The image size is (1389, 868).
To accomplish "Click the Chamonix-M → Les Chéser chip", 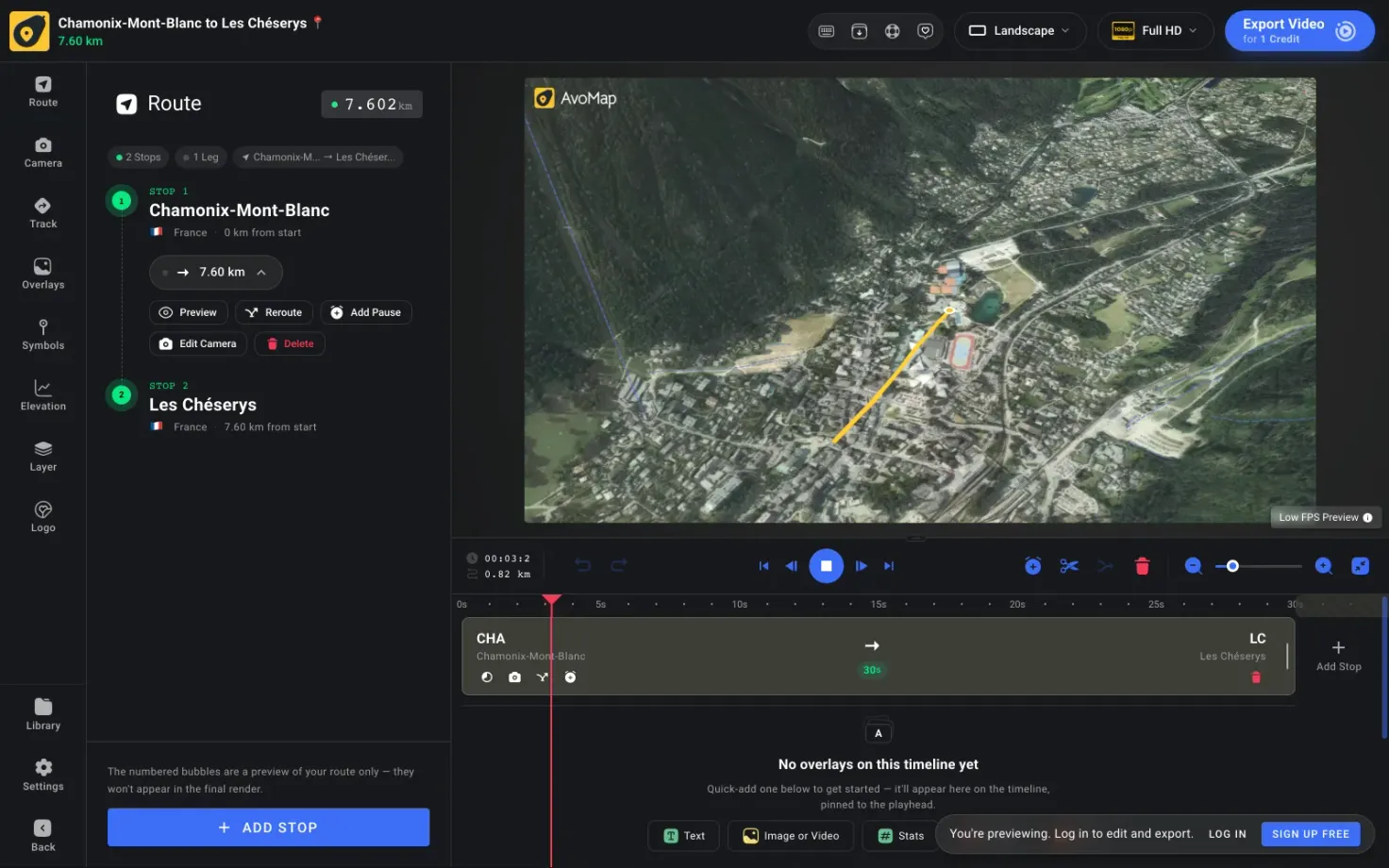I will coord(318,158).
